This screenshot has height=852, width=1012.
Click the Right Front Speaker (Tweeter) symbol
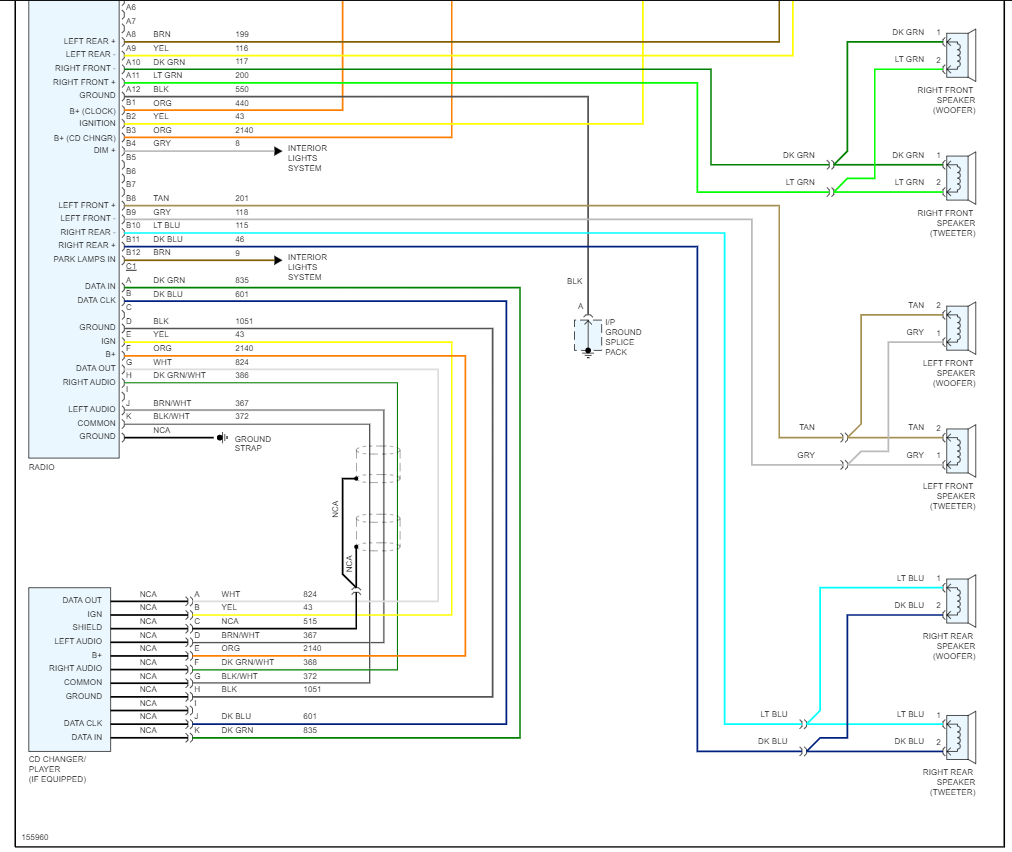[960, 178]
